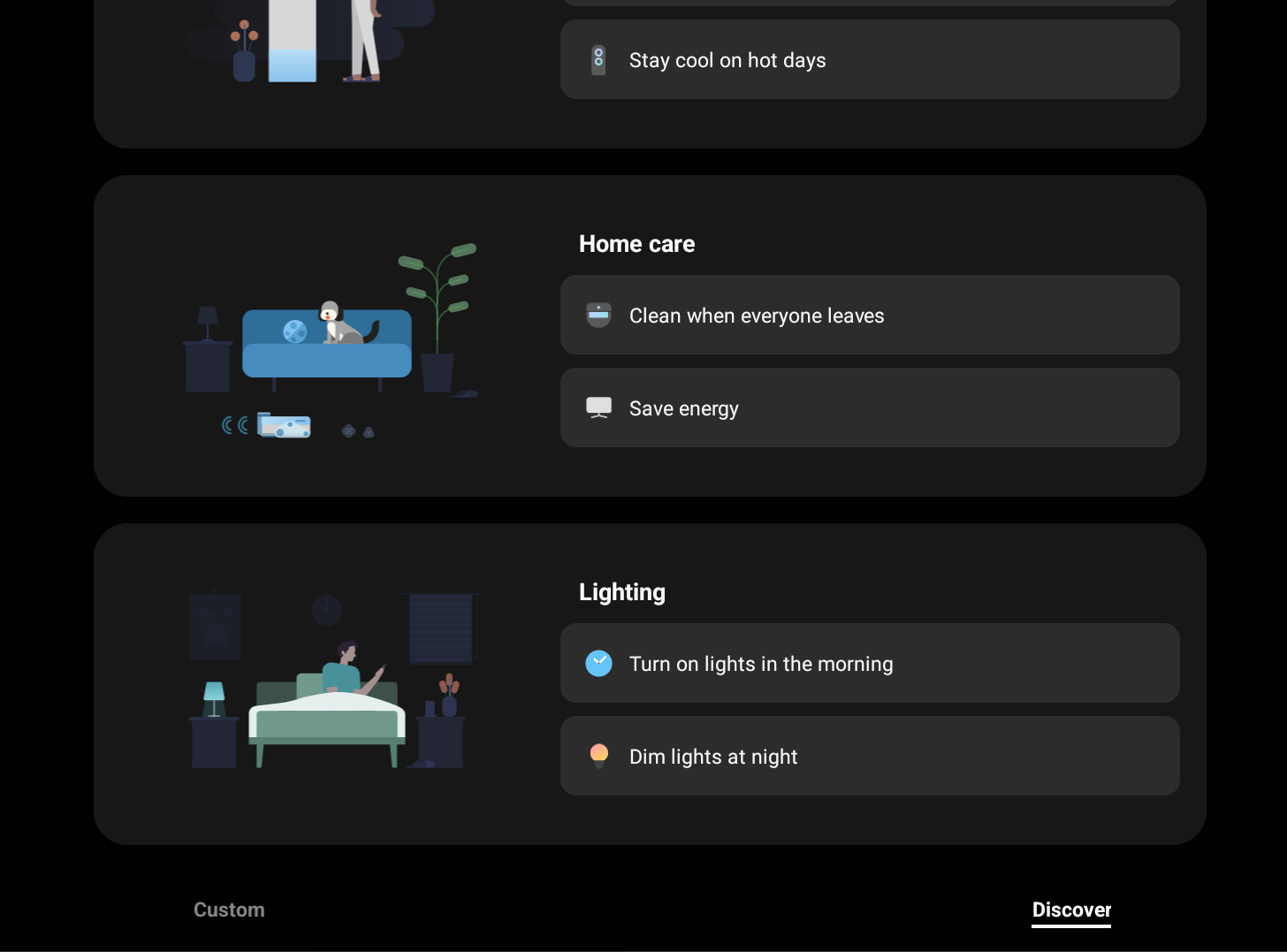Switch to the Custom tab
1287x952 pixels.
point(229,910)
